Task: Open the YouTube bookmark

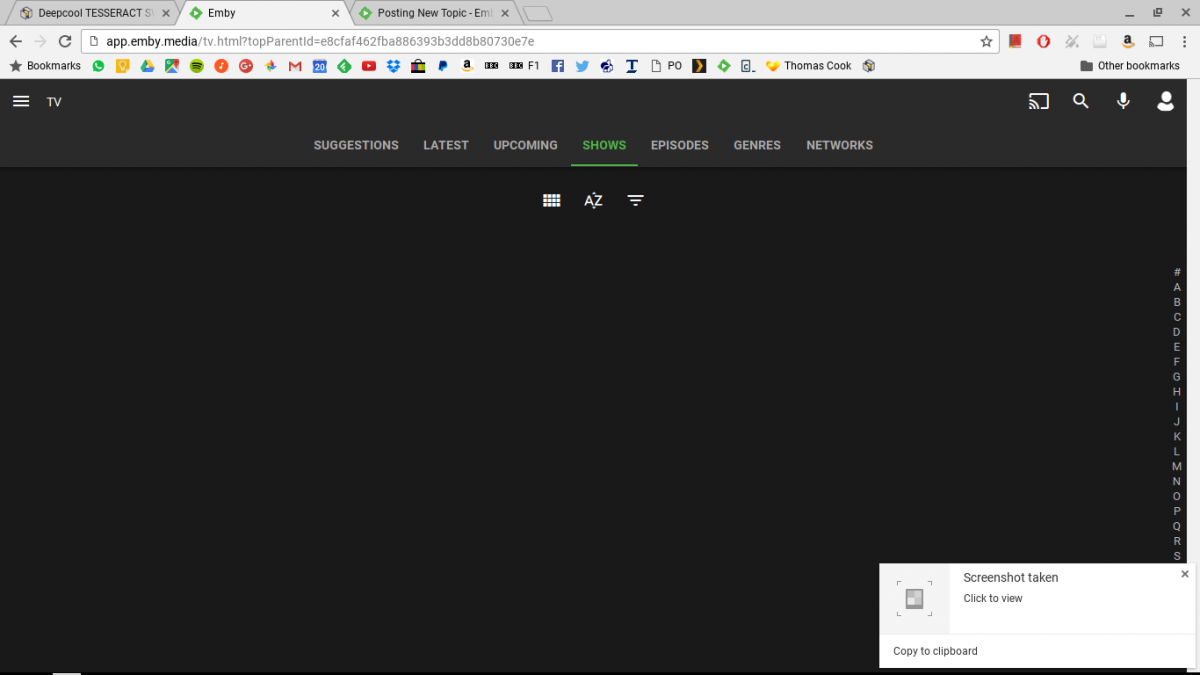Action: point(369,66)
